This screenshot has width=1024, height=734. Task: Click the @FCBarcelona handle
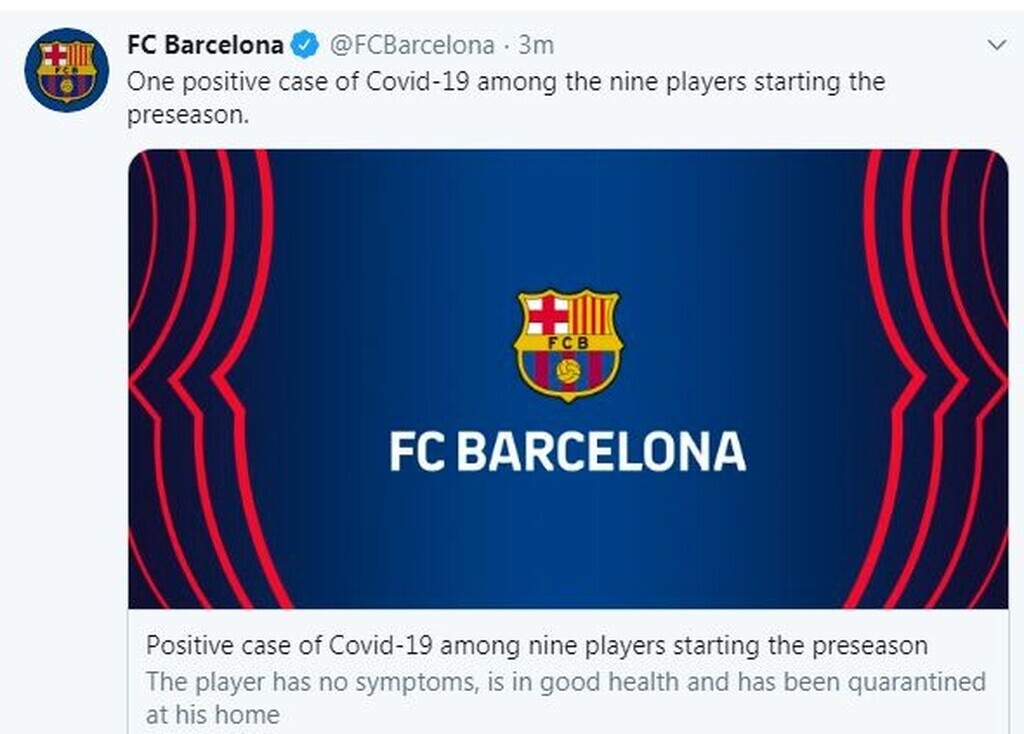(412, 45)
